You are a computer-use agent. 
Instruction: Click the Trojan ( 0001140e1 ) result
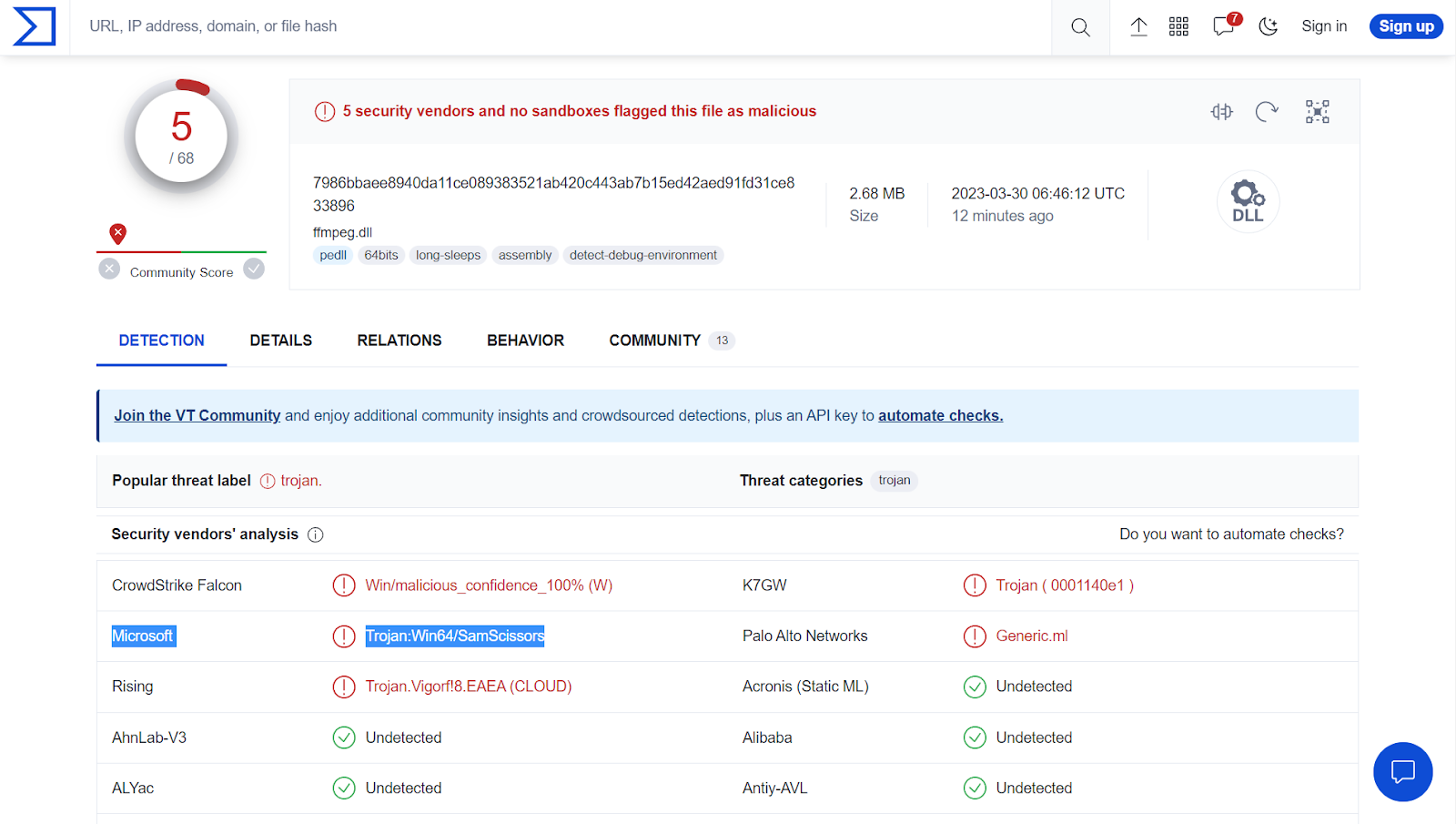coord(1065,585)
